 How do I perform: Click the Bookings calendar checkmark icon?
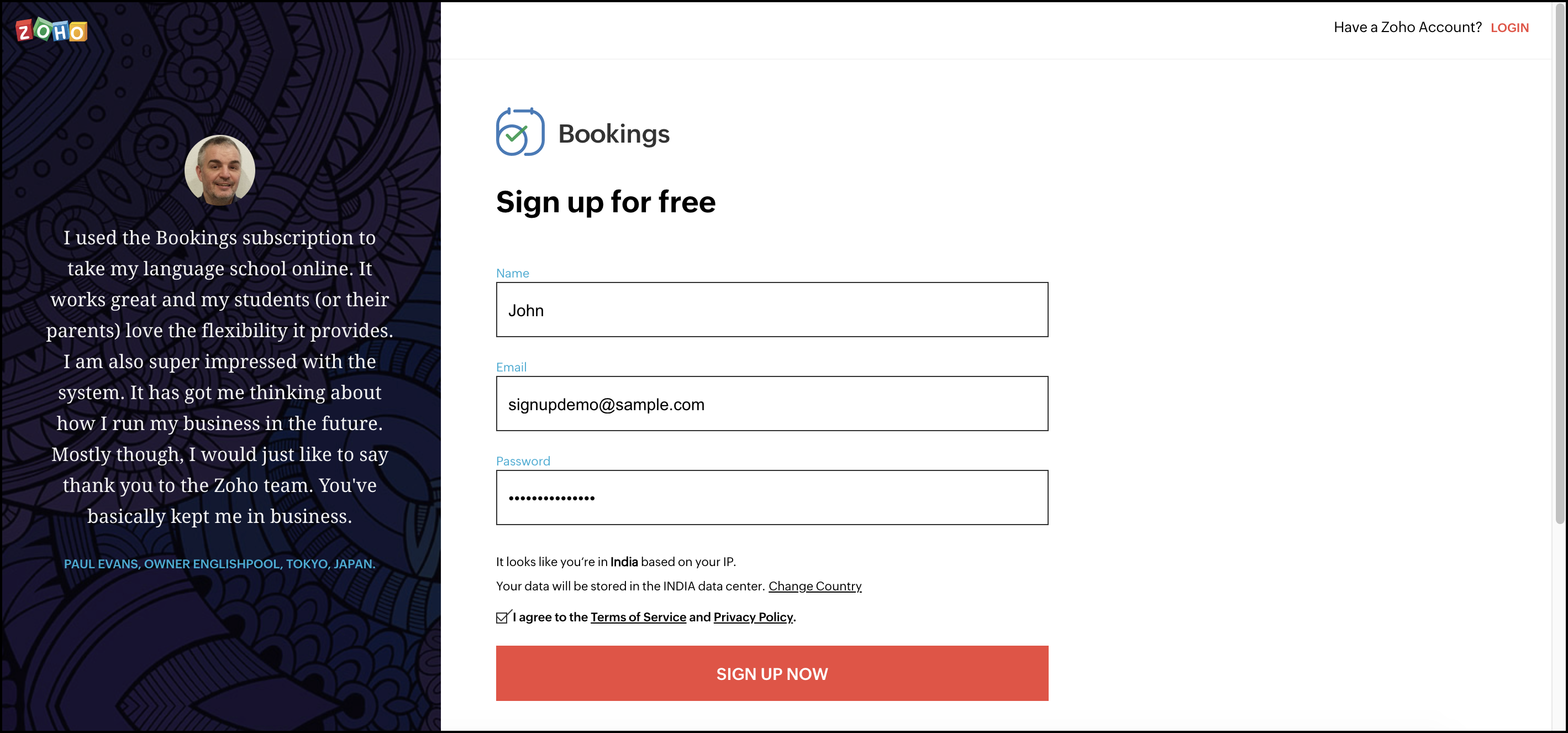(x=519, y=132)
